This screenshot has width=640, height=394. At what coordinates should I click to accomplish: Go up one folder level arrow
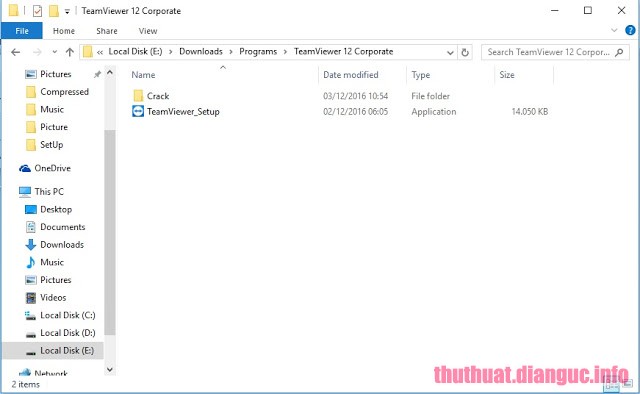69,52
